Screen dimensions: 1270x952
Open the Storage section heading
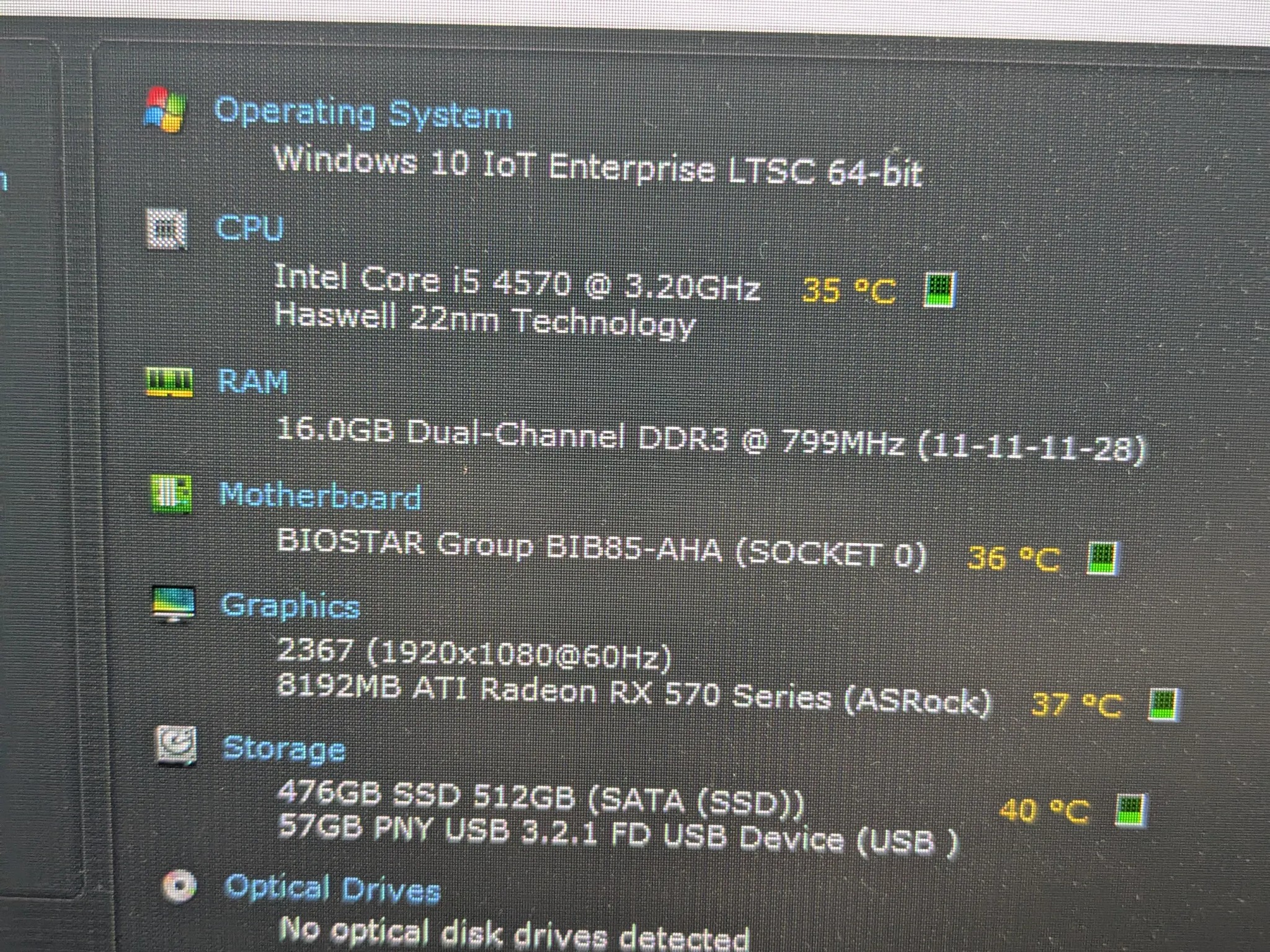283,749
